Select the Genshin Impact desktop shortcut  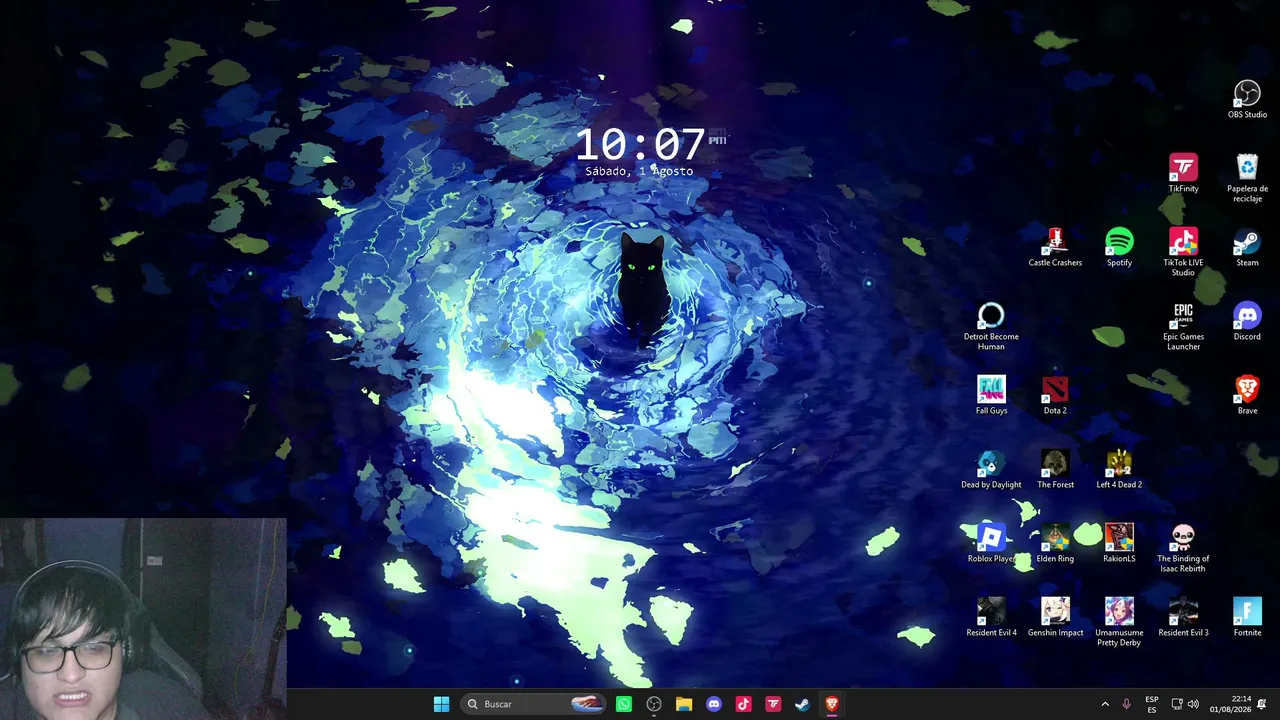tap(1055, 617)
